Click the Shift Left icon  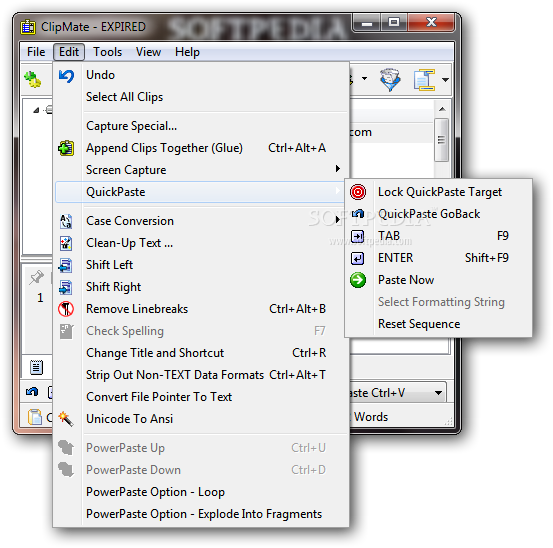[66, 266]
